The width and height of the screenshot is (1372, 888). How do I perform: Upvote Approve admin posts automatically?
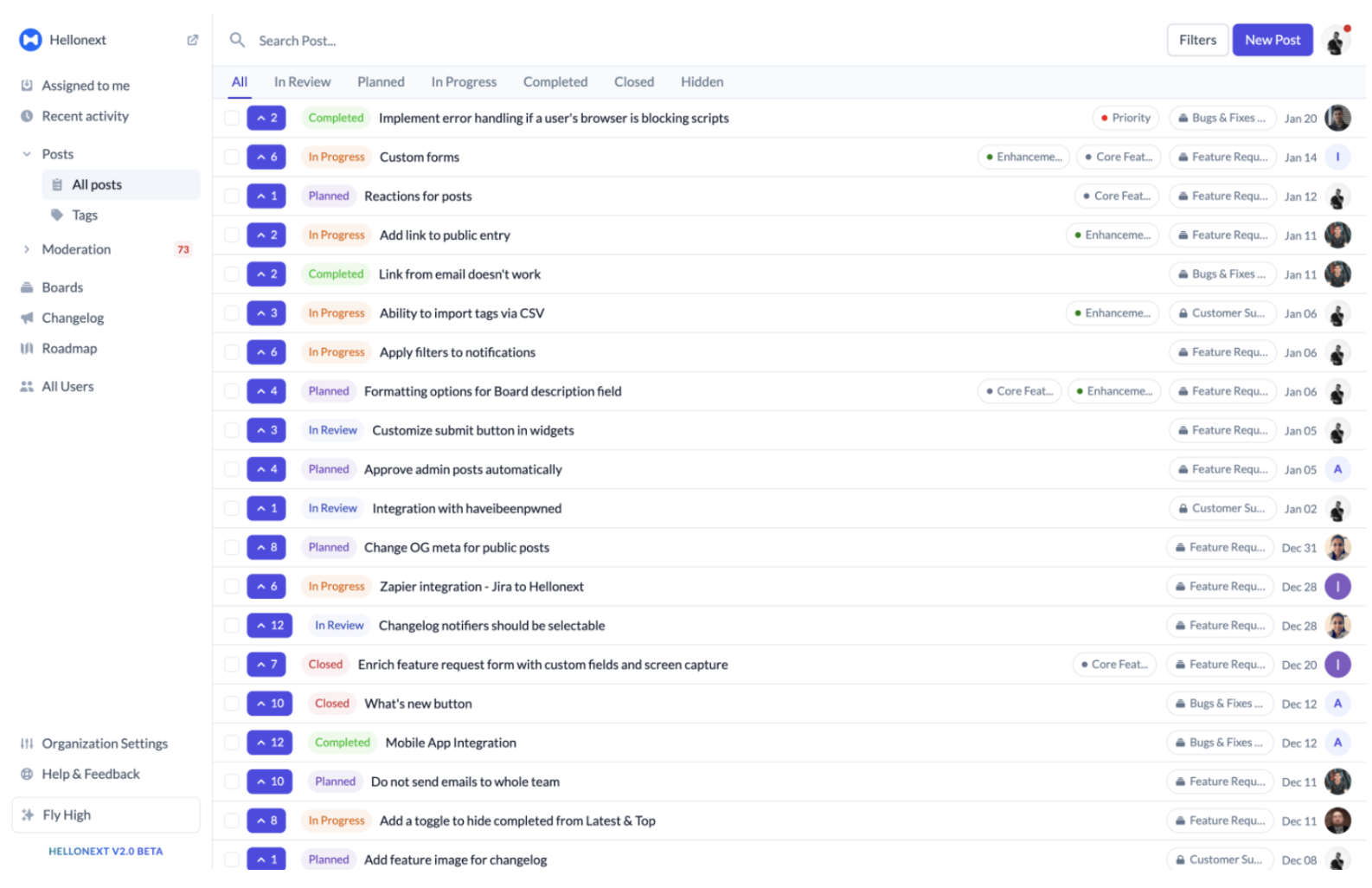tap(266, 469)
